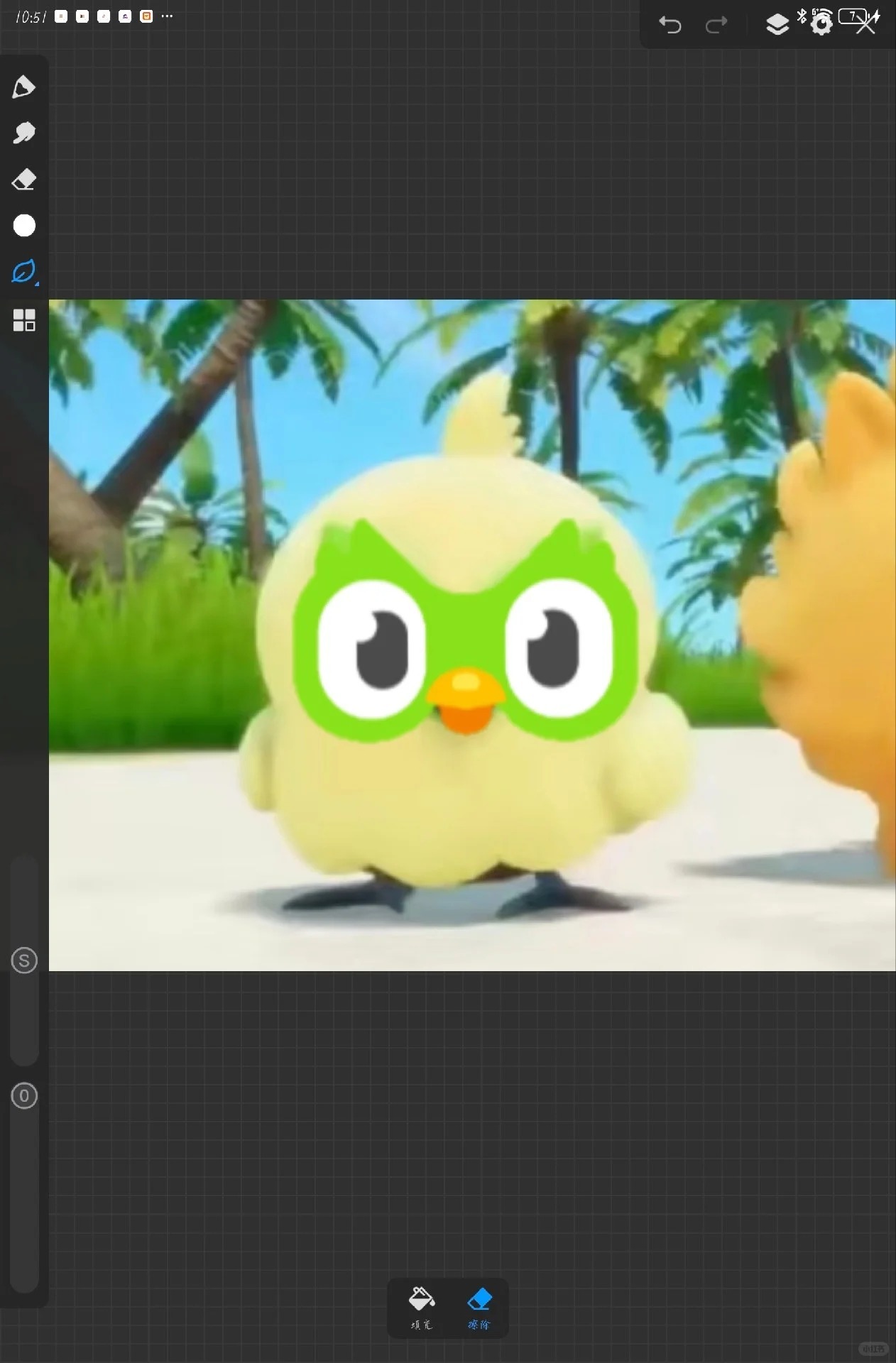896x1363 pixels.
Task: Select the smudge tool
Action: [x=23, y=133]
